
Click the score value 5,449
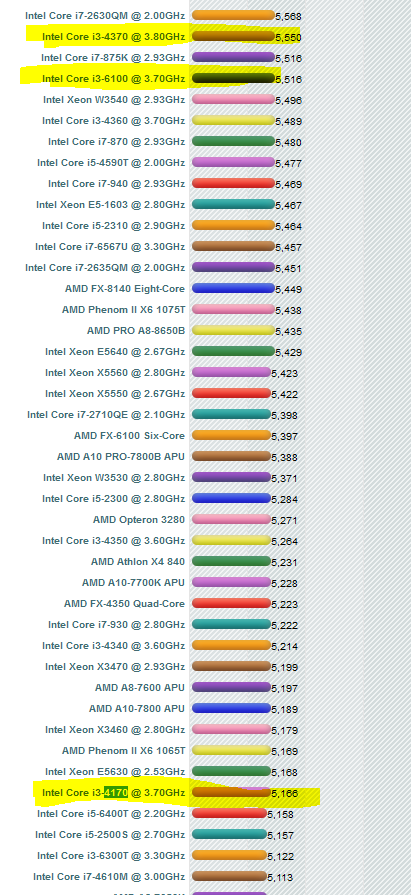coord(288,289)
